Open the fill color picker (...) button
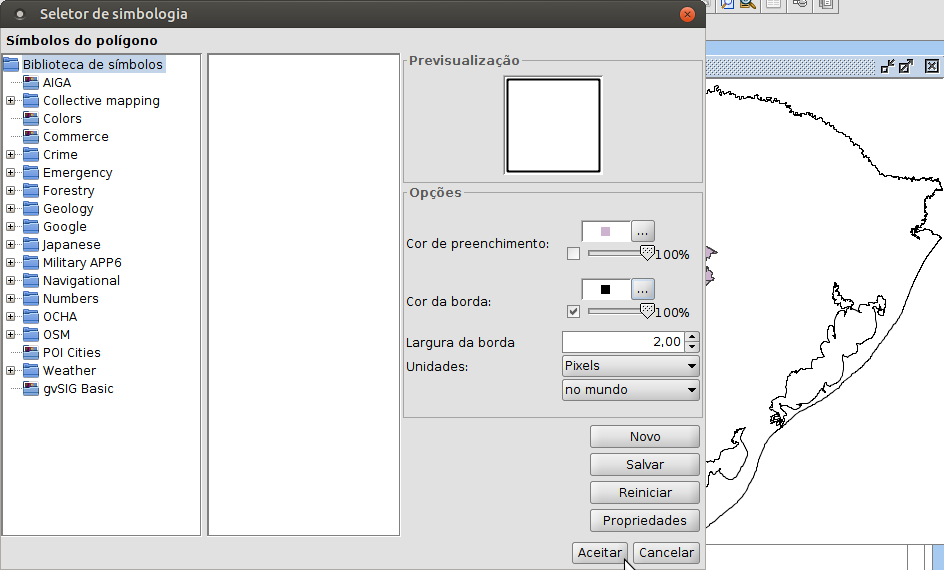 642,232
